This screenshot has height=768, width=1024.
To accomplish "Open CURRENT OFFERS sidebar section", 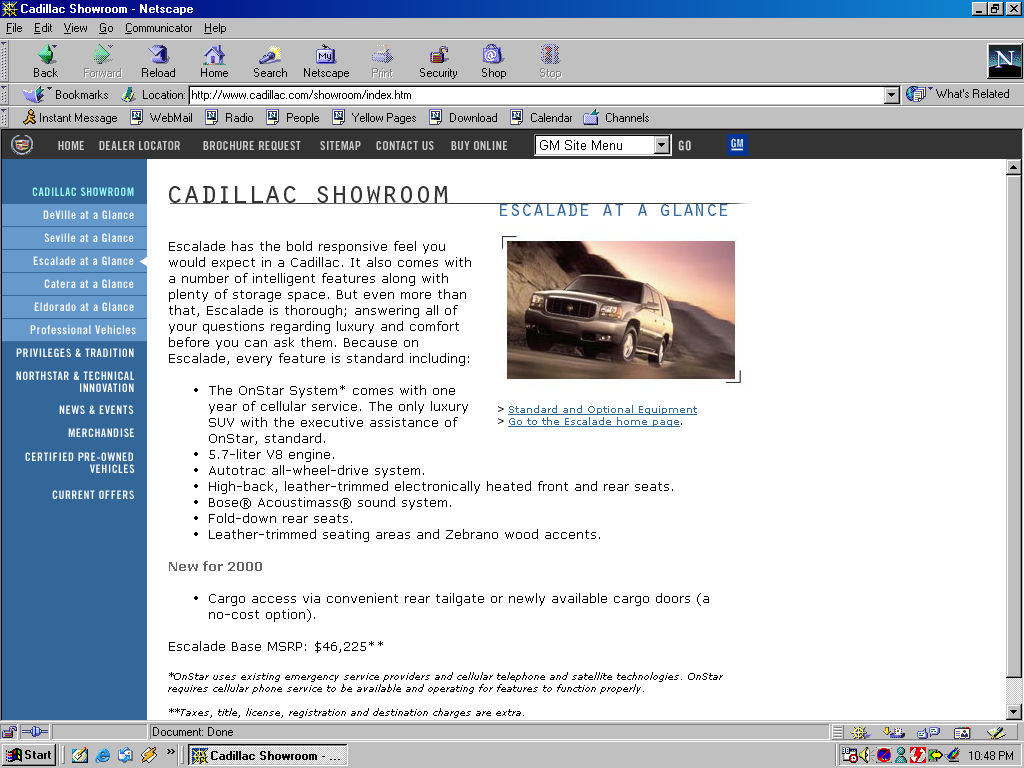I will [93, 495].
